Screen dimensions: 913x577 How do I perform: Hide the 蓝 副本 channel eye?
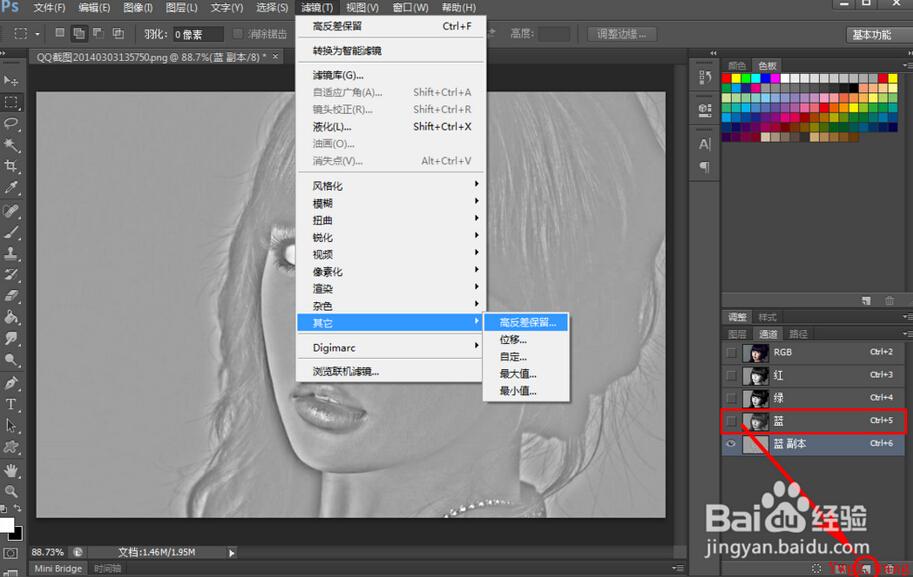pos(732,444)
